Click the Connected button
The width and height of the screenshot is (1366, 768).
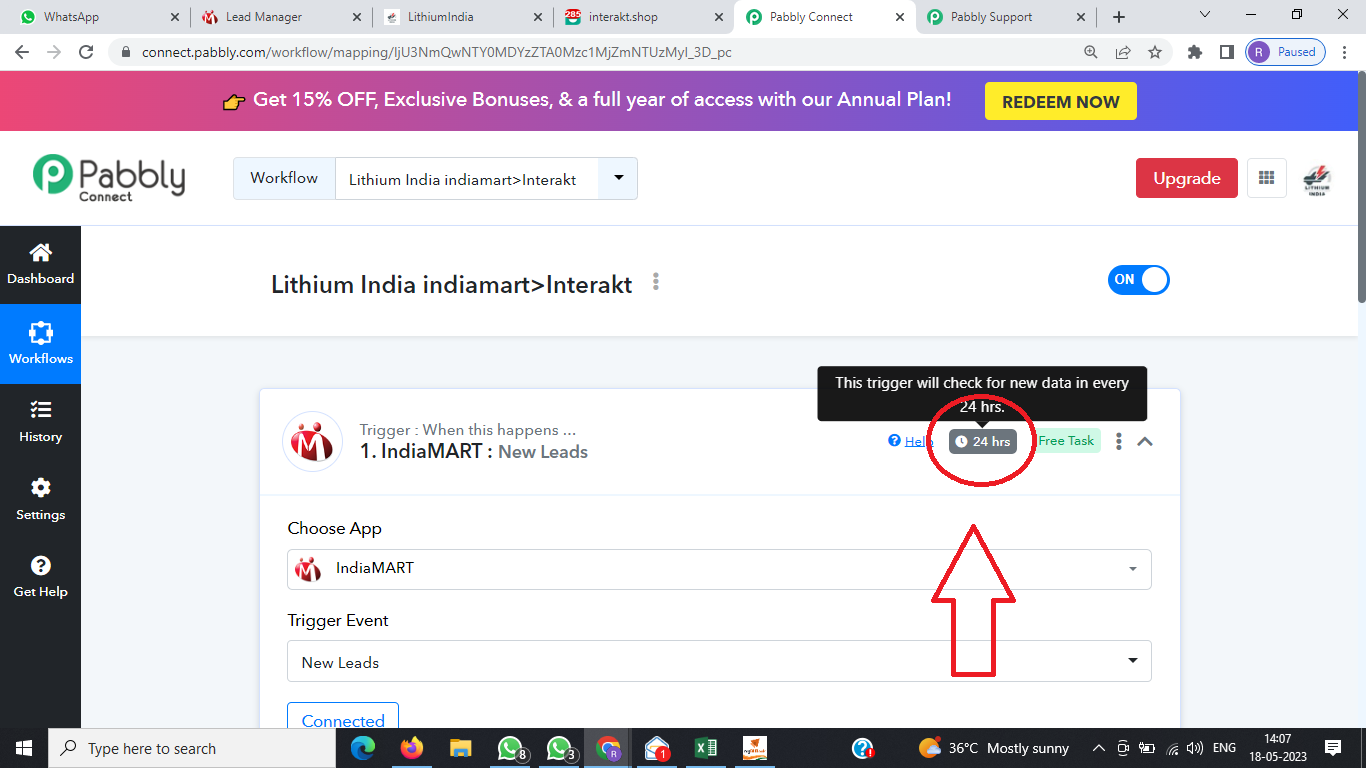[343, 718]
